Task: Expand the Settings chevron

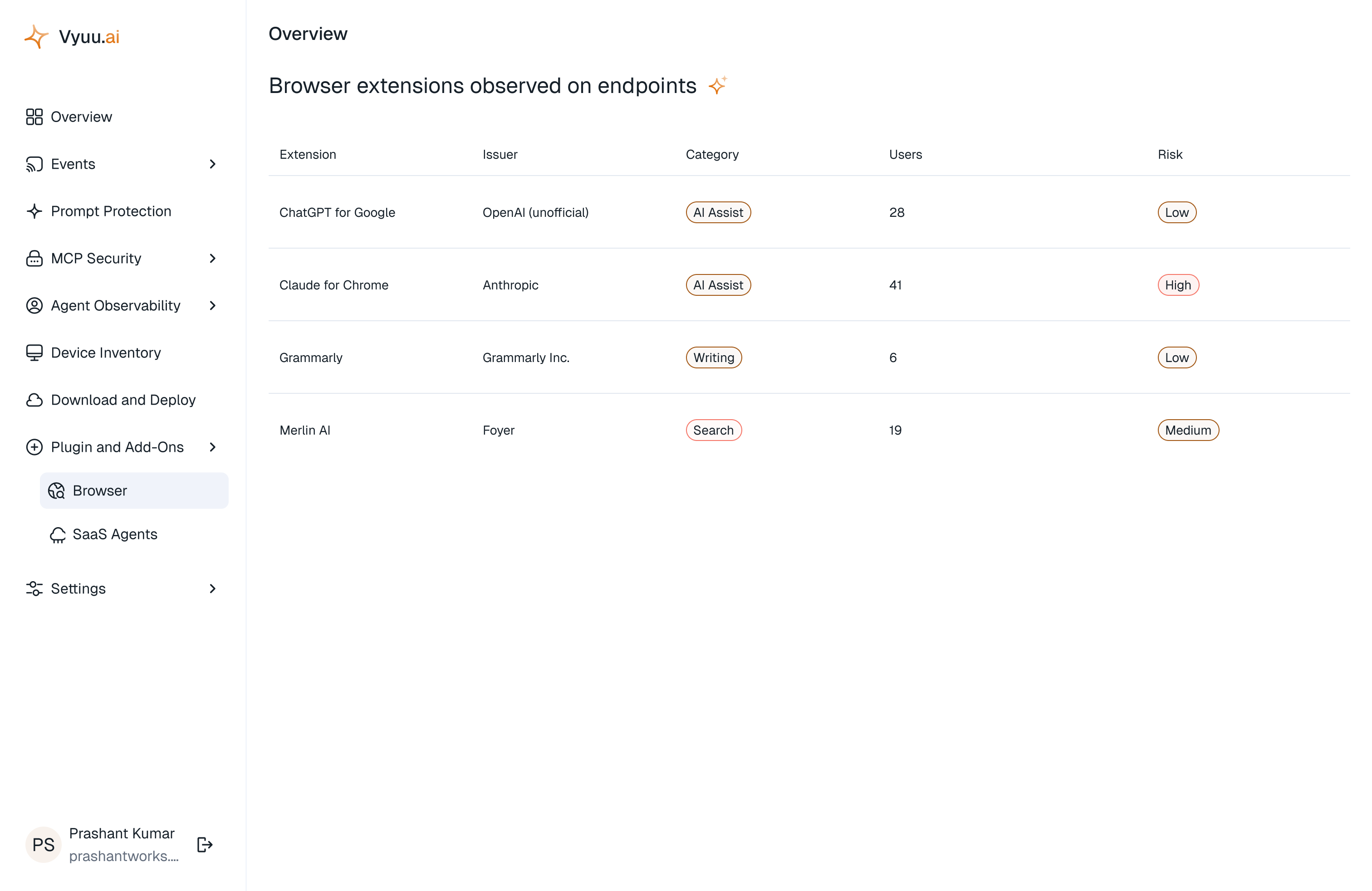Action: 213,588
